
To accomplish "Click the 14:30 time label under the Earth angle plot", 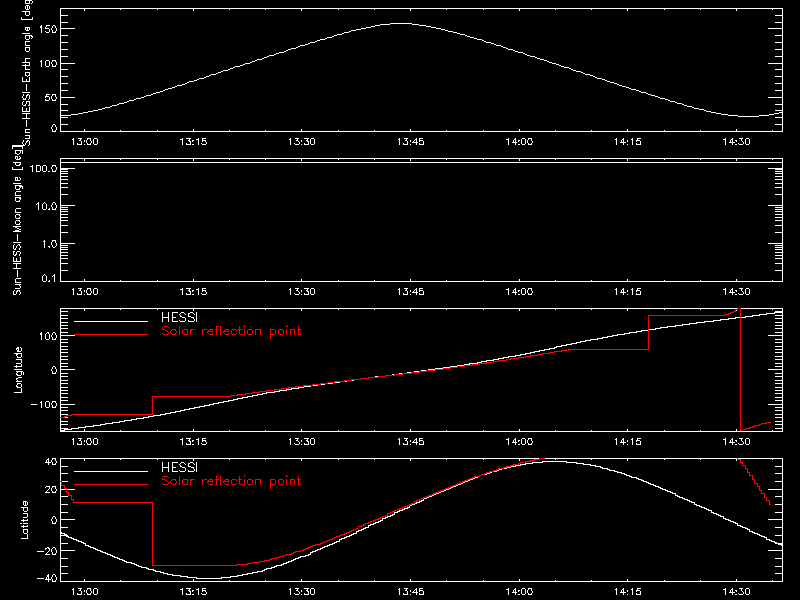I will pos(737,142).
